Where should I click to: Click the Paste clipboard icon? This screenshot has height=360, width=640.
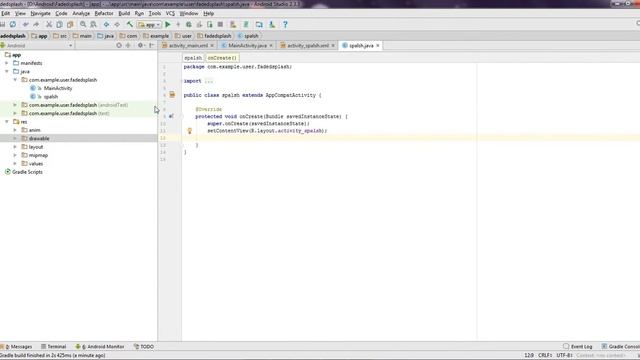[70, 24]
